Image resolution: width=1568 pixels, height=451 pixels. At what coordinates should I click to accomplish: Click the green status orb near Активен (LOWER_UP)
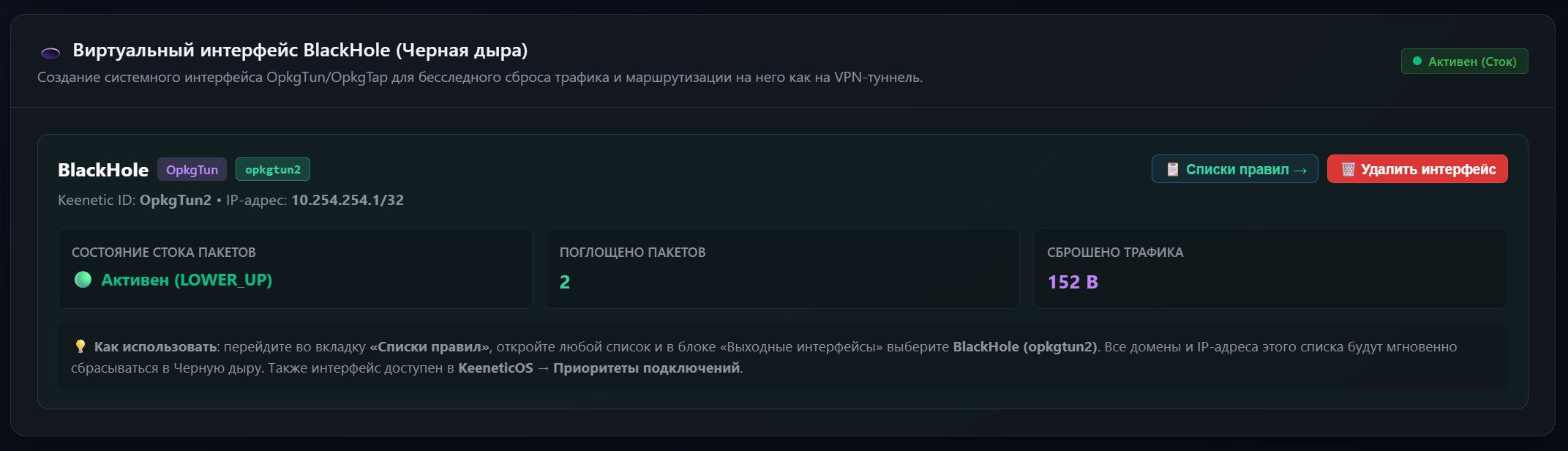83,280
